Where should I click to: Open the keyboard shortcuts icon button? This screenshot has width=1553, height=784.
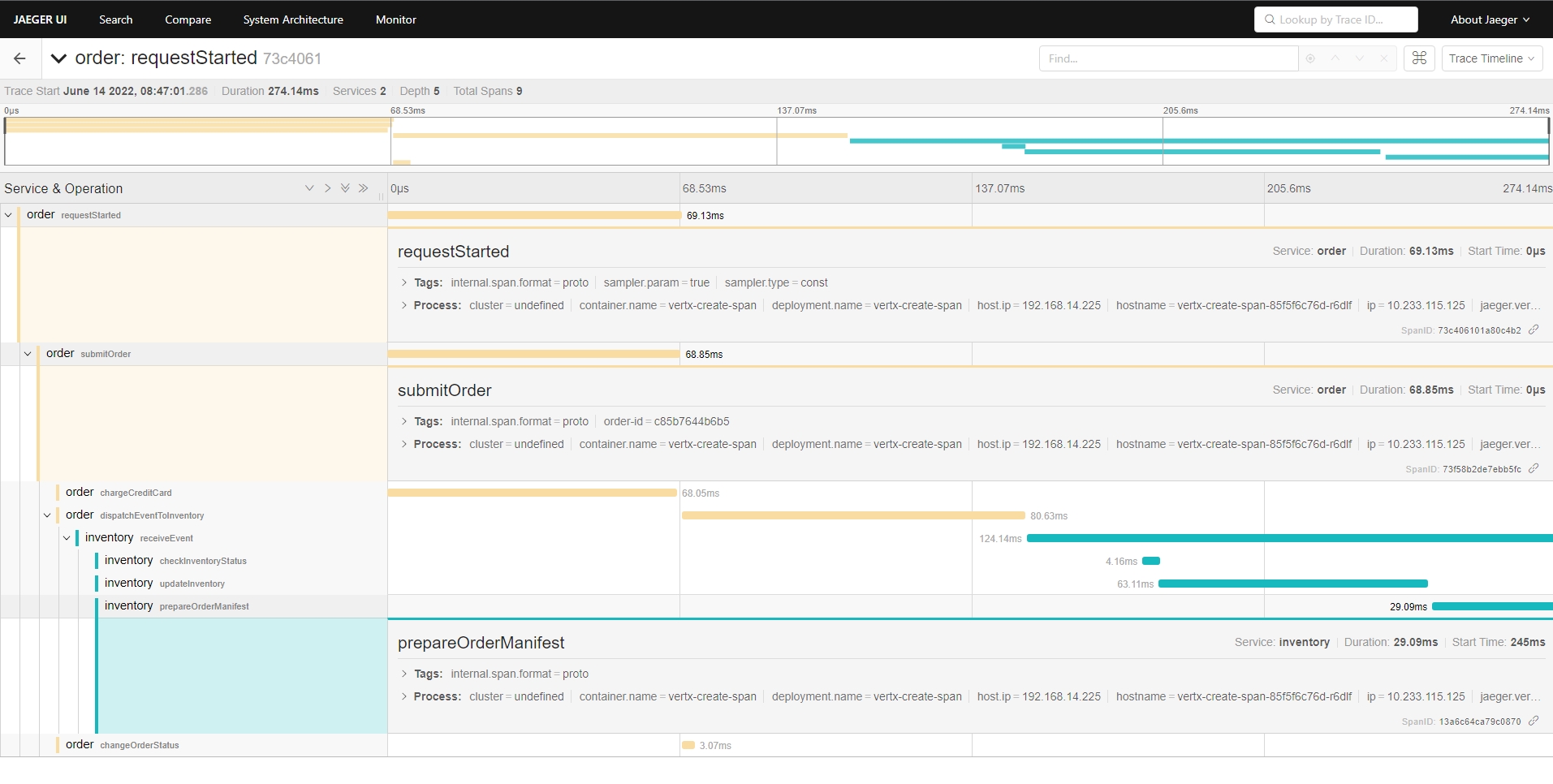coord(1419,58)
